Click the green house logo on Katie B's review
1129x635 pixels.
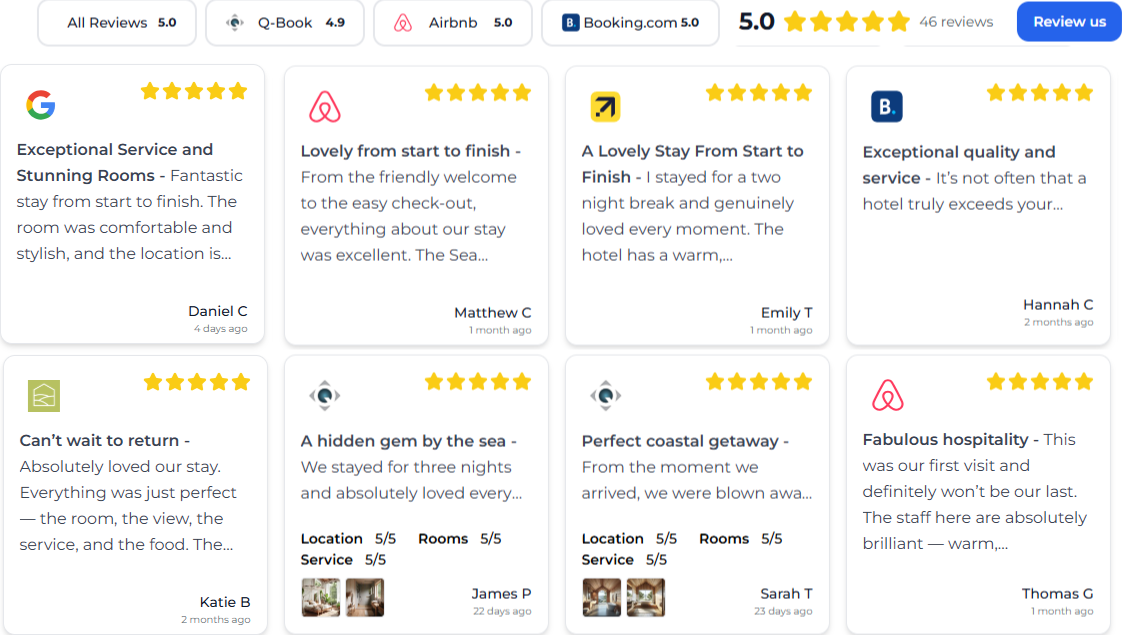tap(44, 396)
